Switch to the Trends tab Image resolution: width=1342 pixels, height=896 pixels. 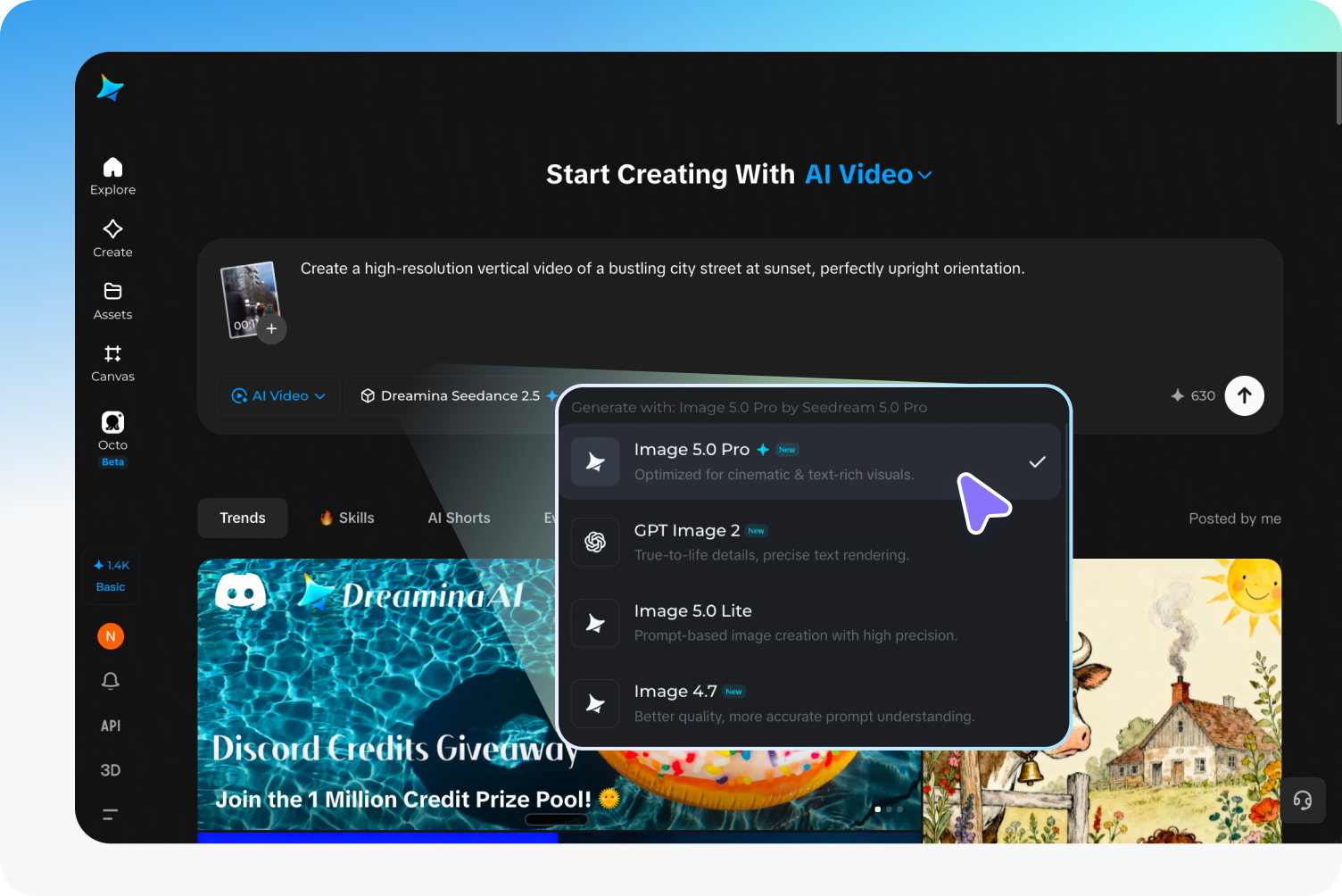[x=243, y=518]
